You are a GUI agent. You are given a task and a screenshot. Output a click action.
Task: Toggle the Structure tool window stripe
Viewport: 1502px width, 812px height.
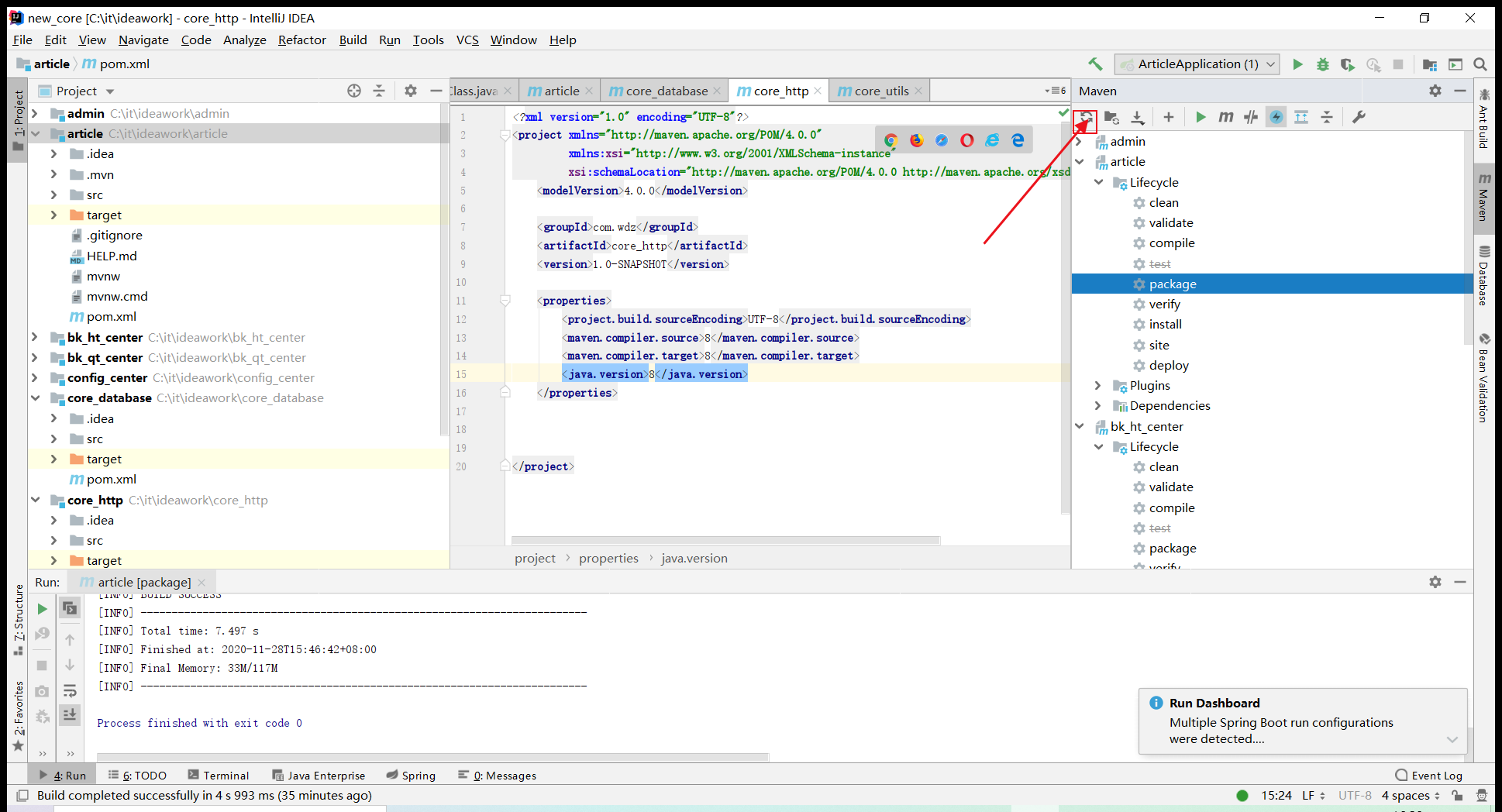click(x=19, y=619)
